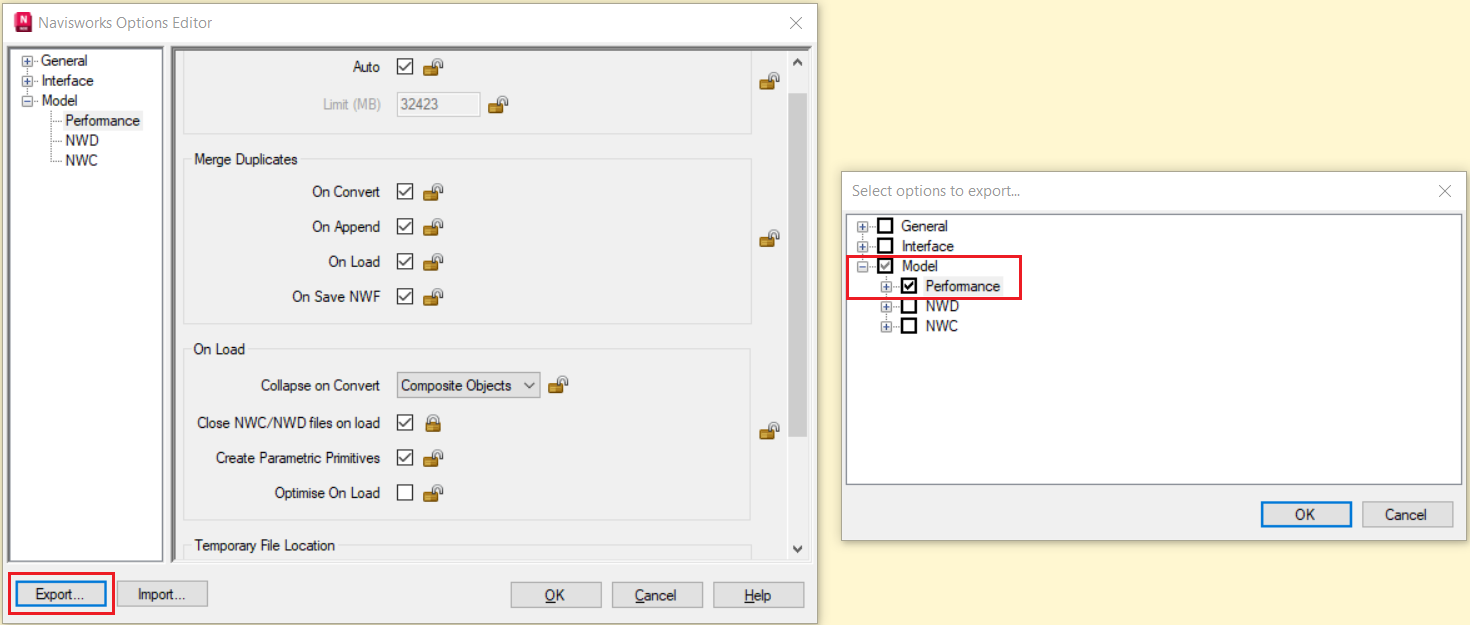This screenshot has width=1470, height=625.
Task: Check NWC in export options tree
Action: (909, 326)
